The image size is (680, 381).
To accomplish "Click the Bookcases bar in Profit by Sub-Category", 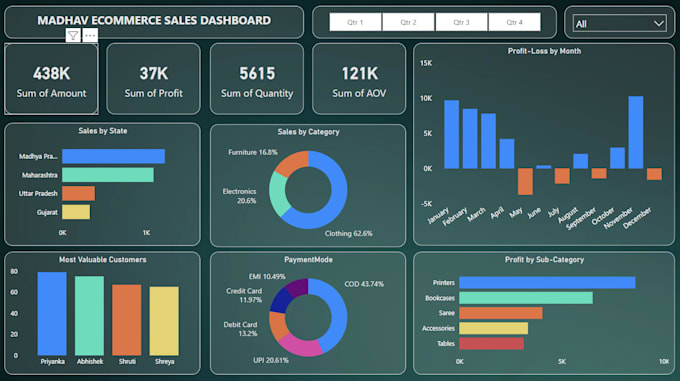I will [526, 298].
